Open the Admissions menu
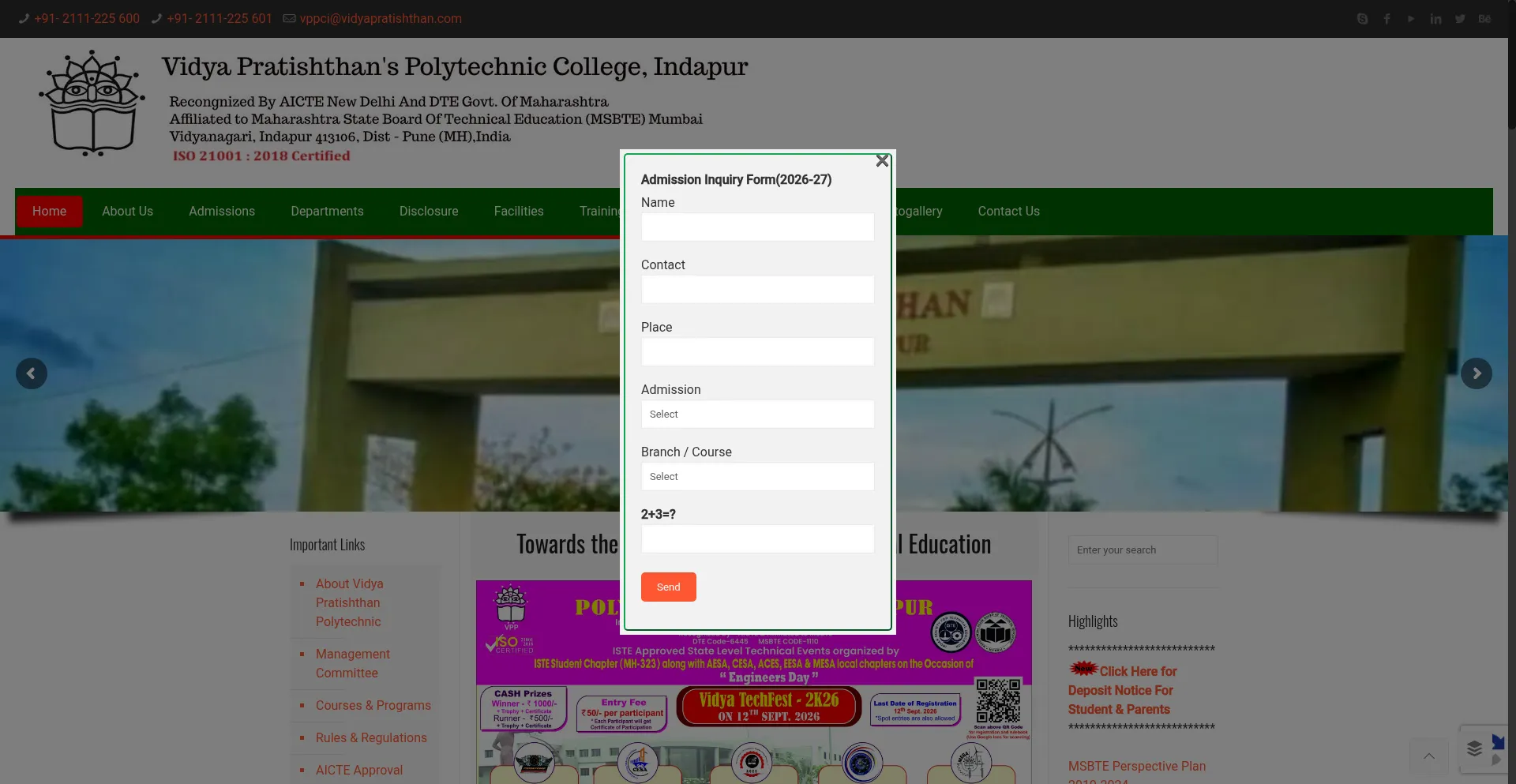Viewport: 1516px width, 784px height. click(x=222, y=211)
